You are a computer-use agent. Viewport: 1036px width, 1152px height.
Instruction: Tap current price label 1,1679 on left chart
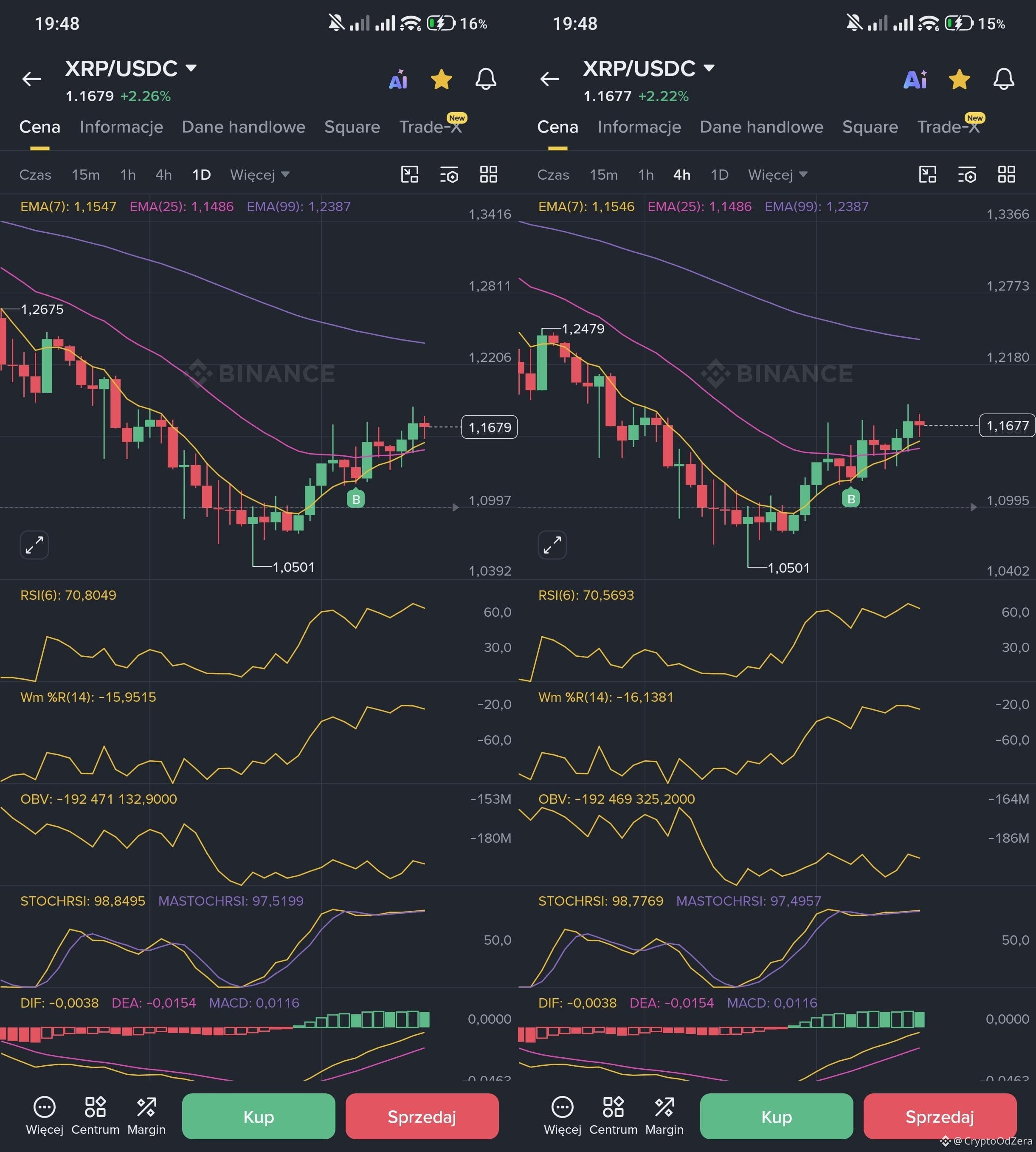(490, 427)
